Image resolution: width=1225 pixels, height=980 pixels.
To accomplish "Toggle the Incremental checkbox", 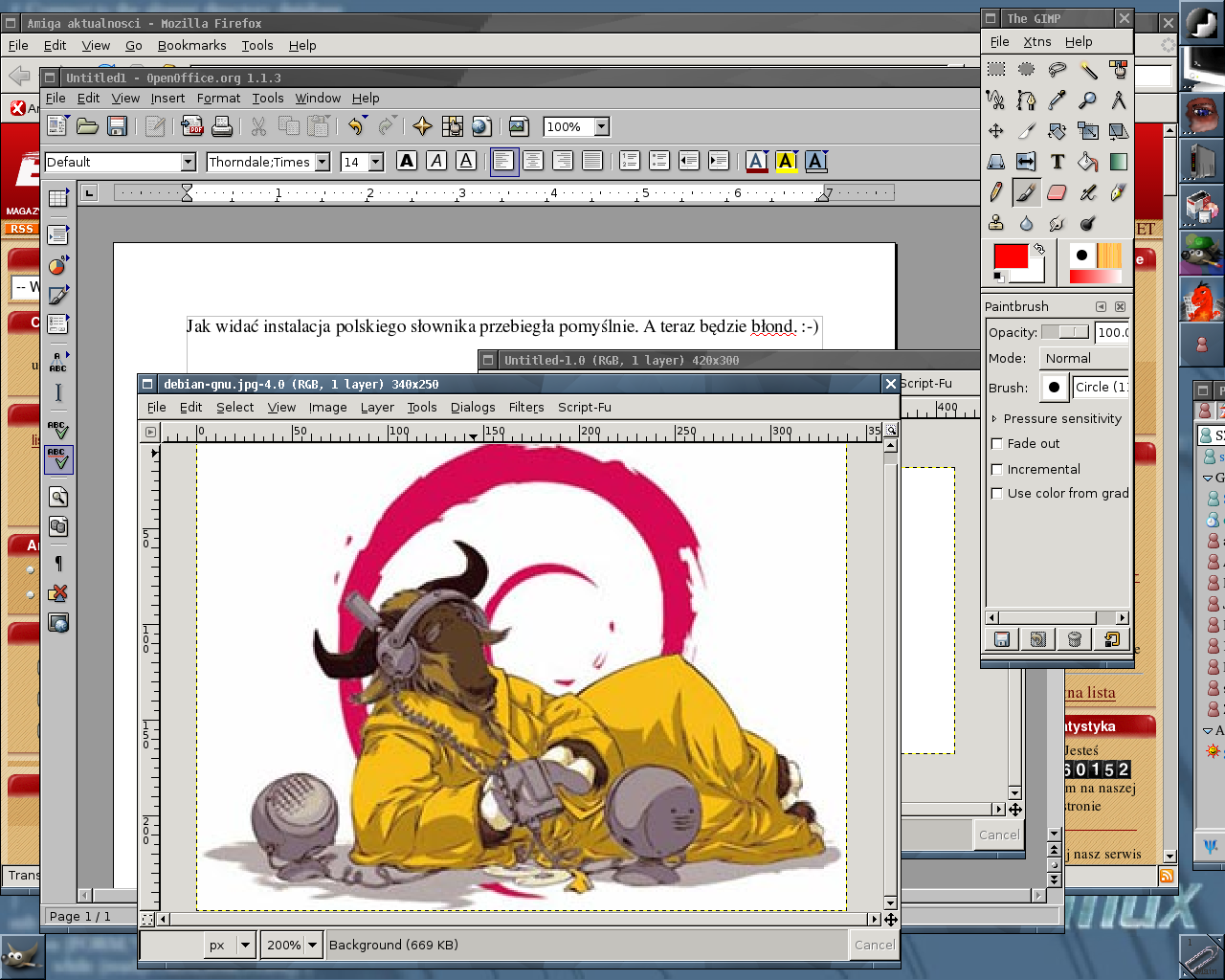I will click(997, 470).
